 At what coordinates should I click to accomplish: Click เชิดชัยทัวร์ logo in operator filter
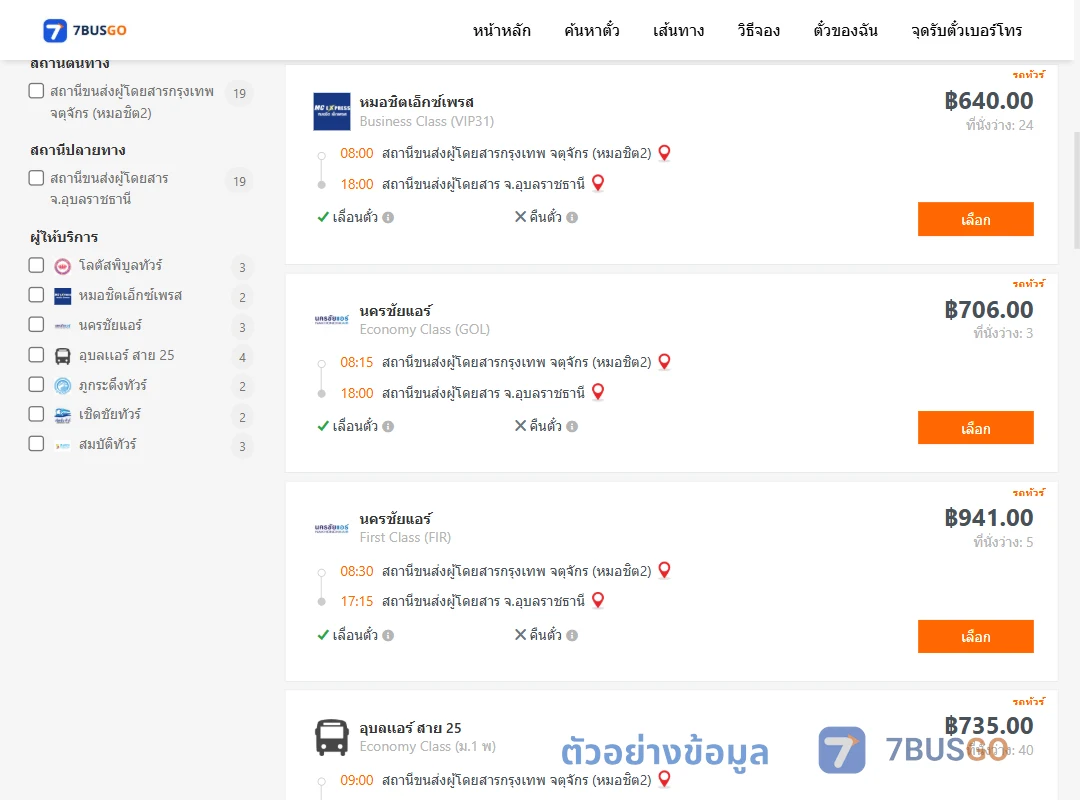[63, 416]
